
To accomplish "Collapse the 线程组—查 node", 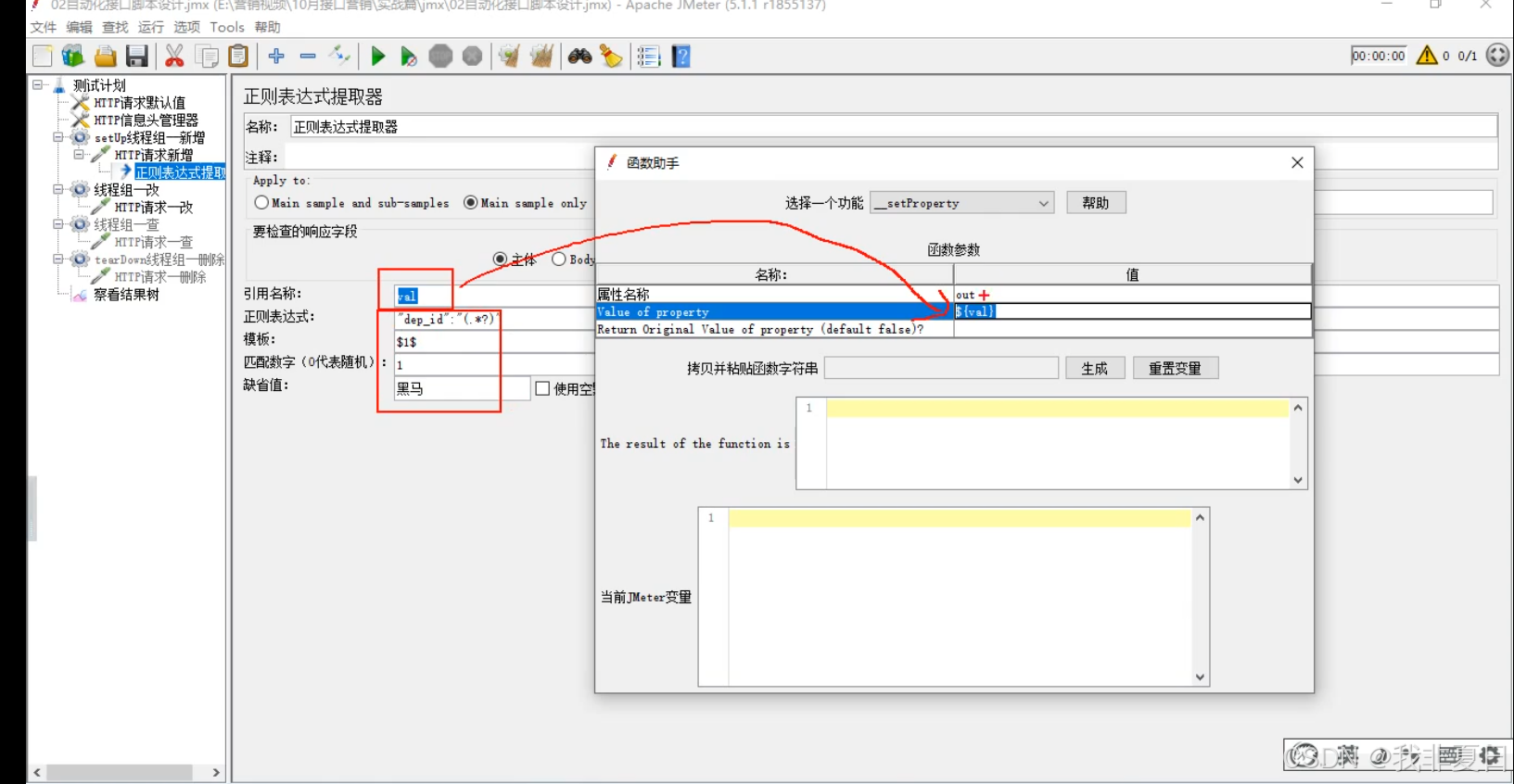I will 57,224.
